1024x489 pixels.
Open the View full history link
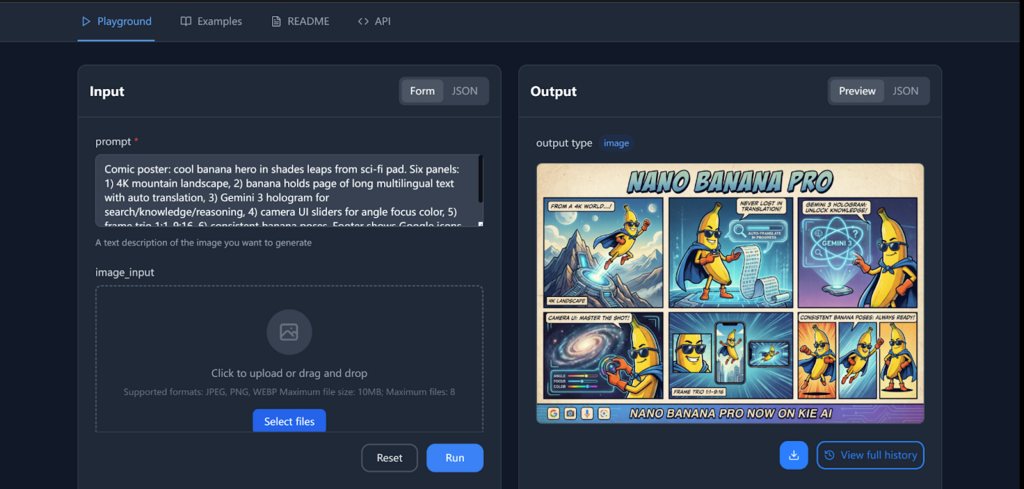click(x=870, y=455)
